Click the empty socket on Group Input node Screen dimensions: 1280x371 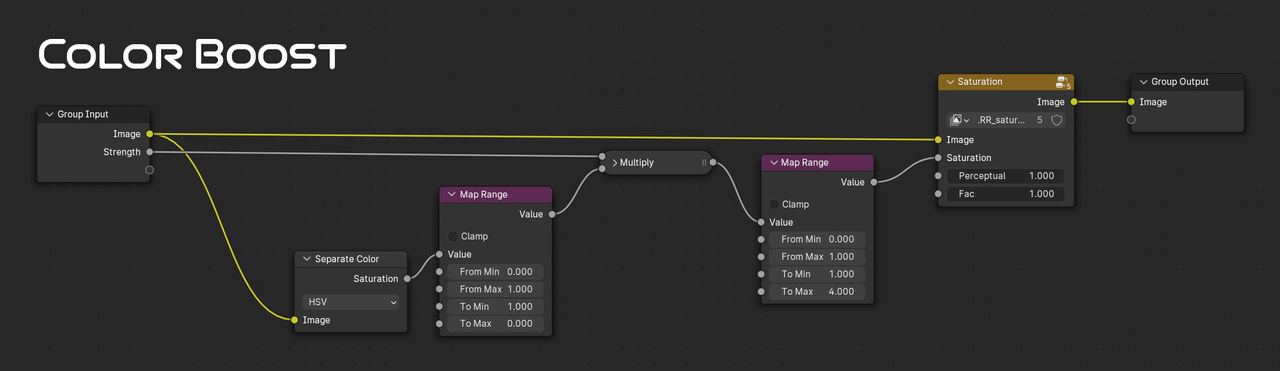click(150, 170)
